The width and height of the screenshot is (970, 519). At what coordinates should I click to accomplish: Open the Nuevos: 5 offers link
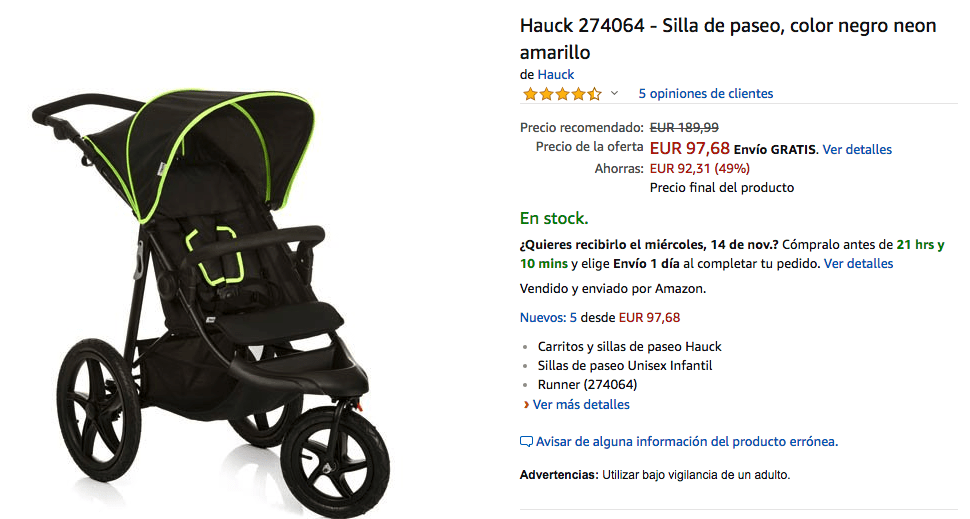click(x=548, y=317)
